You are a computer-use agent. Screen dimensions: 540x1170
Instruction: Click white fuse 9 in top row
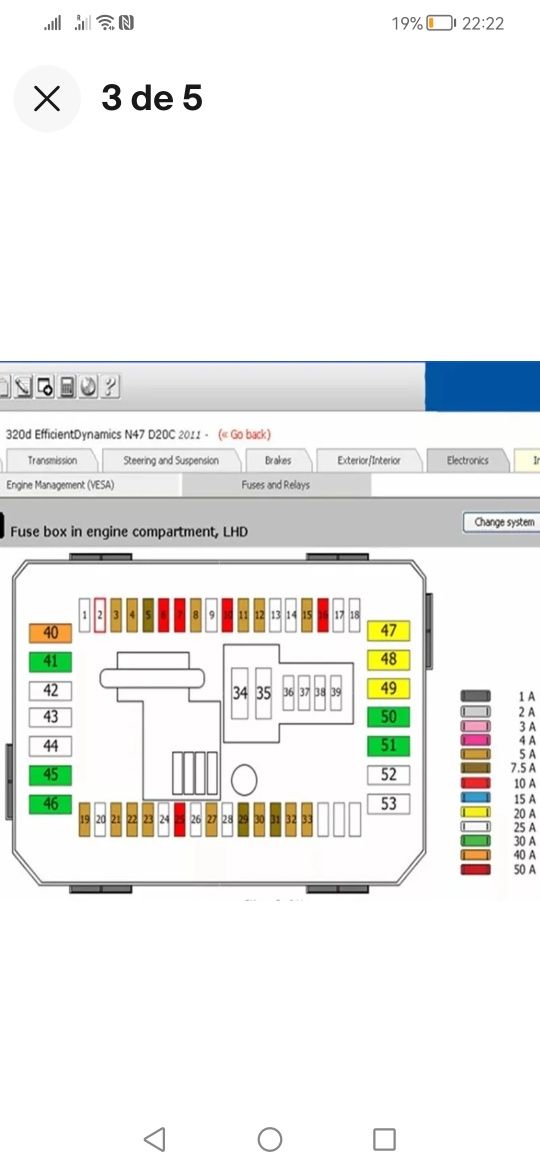click(211, 615)
